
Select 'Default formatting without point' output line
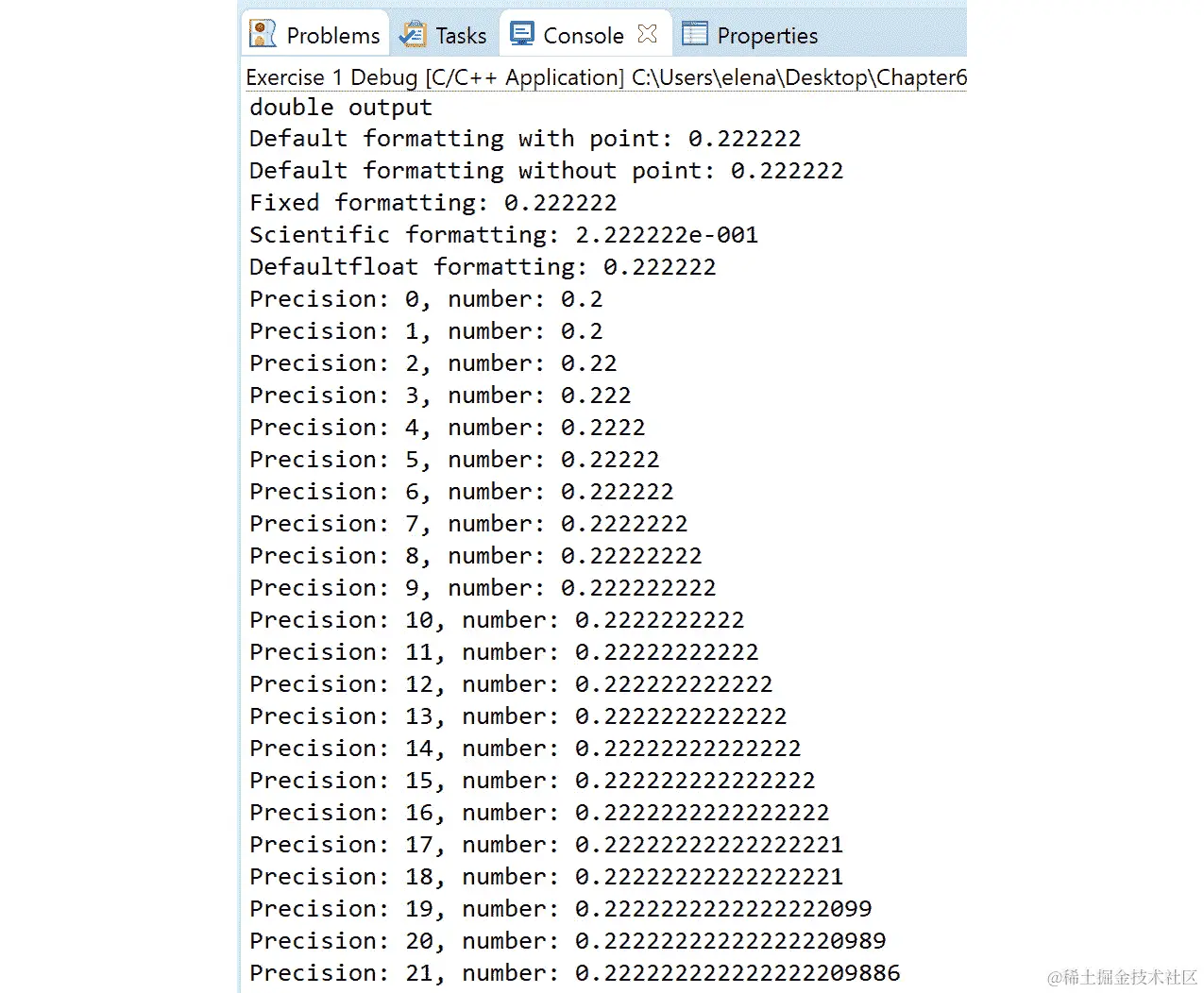click(547, 171)
